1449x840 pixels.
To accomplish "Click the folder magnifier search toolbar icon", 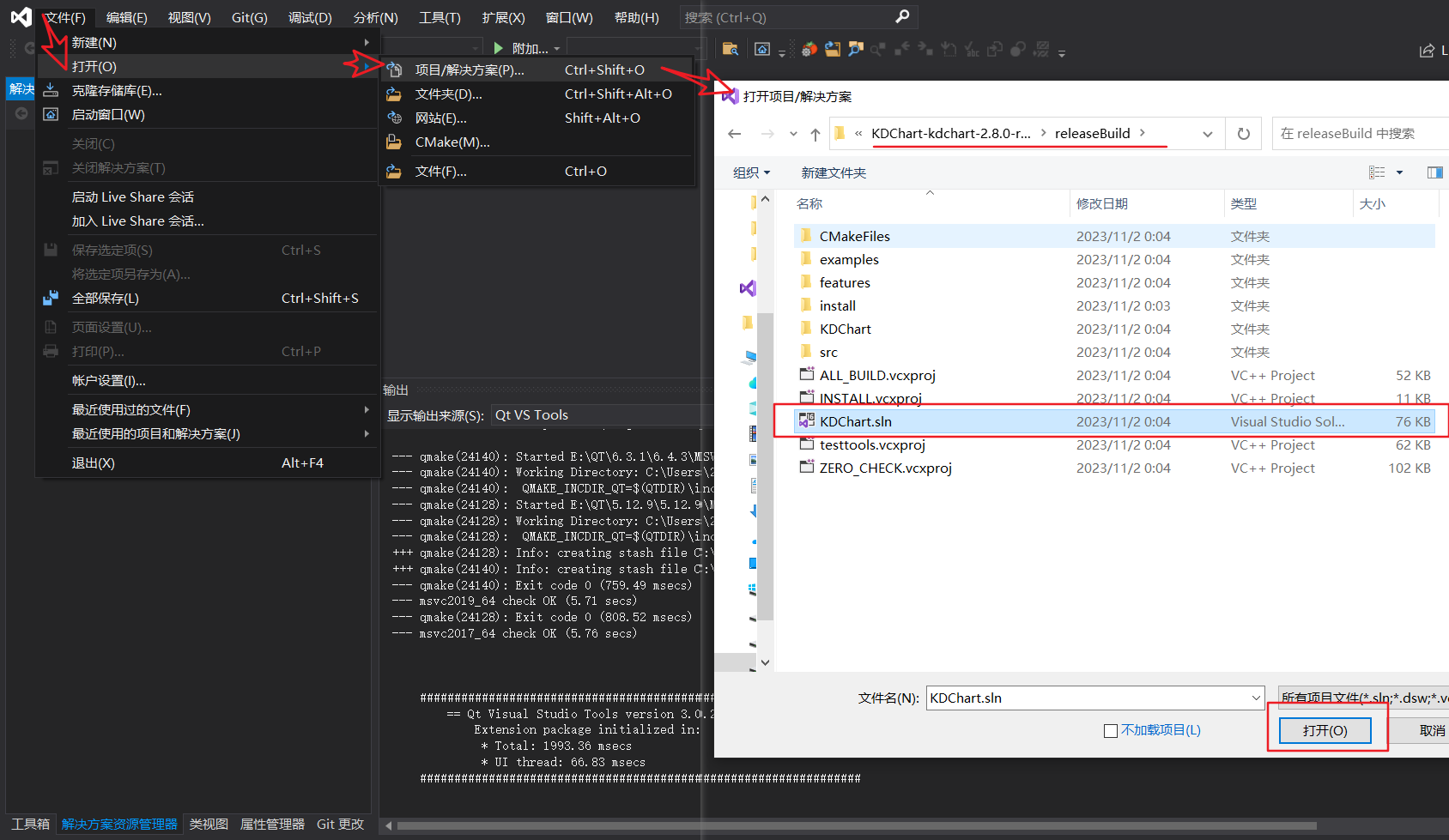I will tap(856, 49).
